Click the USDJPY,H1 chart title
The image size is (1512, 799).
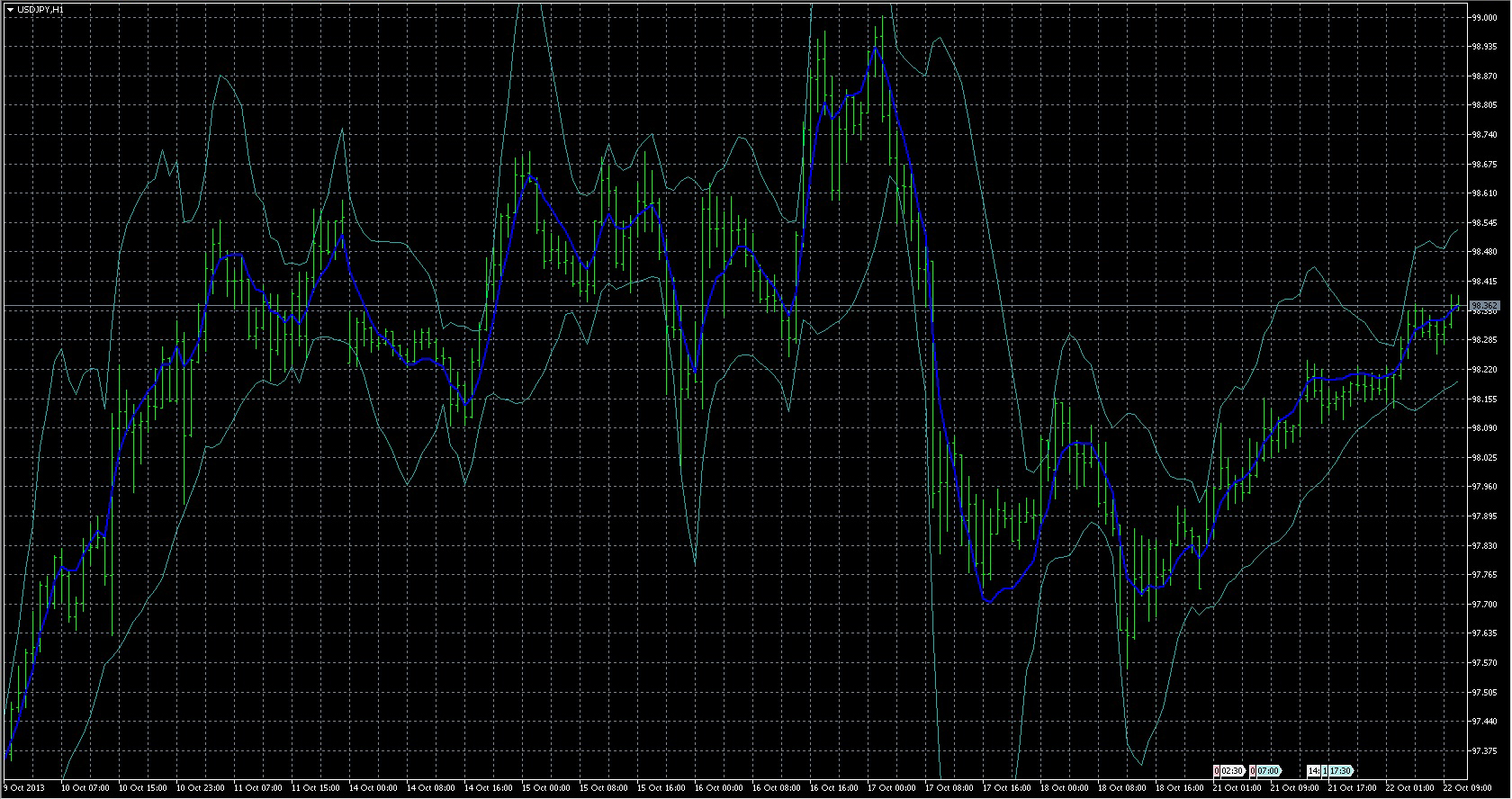(40, 9)
